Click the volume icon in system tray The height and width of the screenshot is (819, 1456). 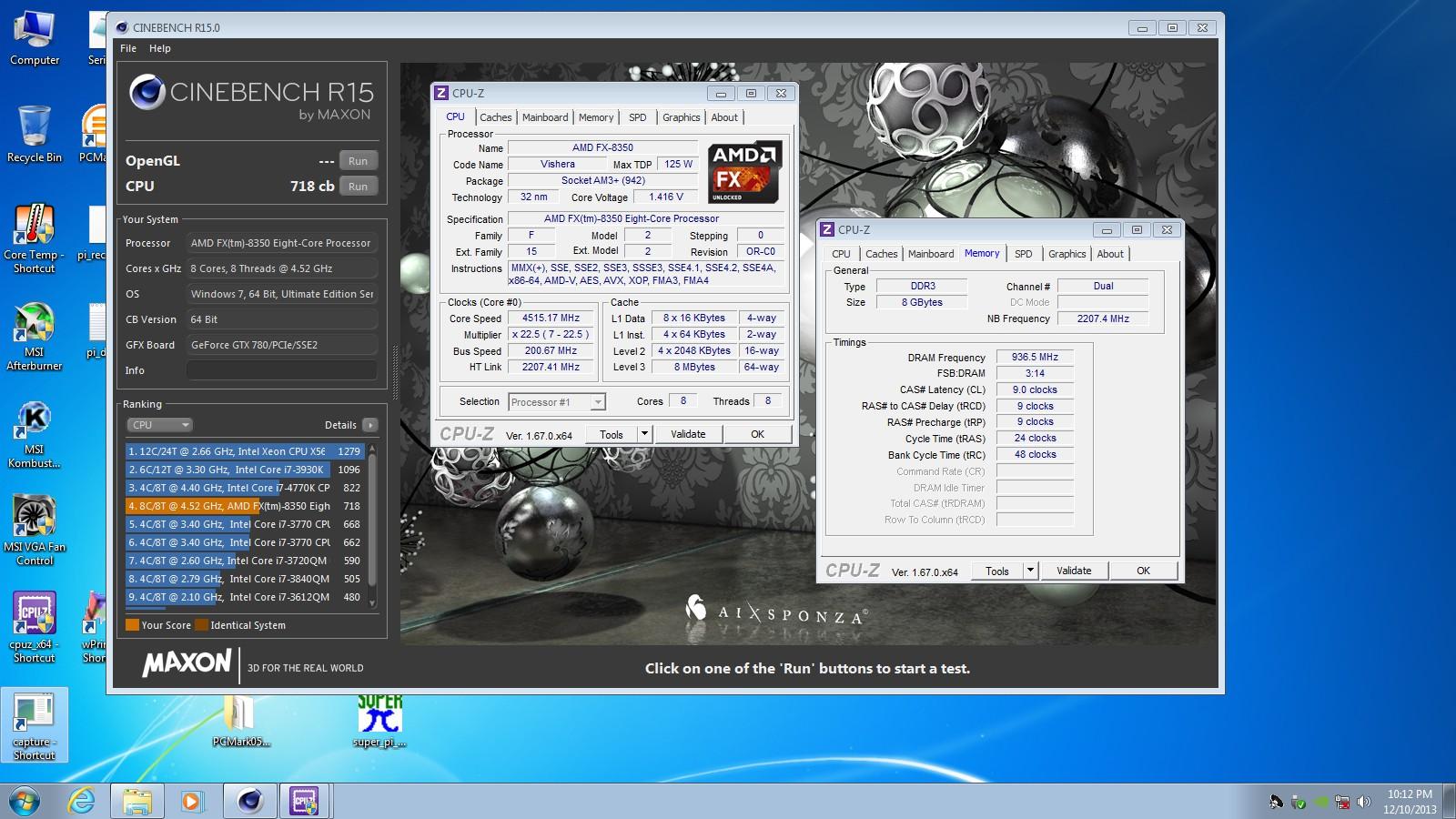click(1363, 802)
